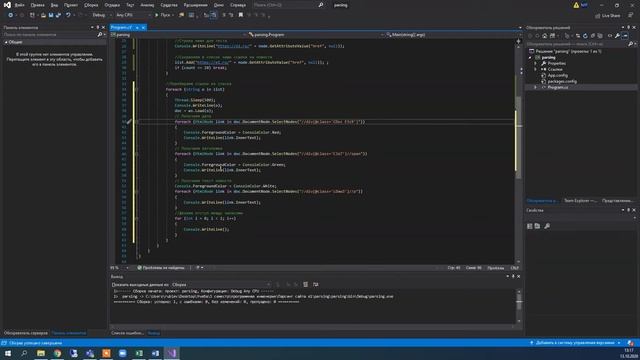The width and height of the screenshot is (640, 360).
Task: Open the Справка menu
Action: 238,5
